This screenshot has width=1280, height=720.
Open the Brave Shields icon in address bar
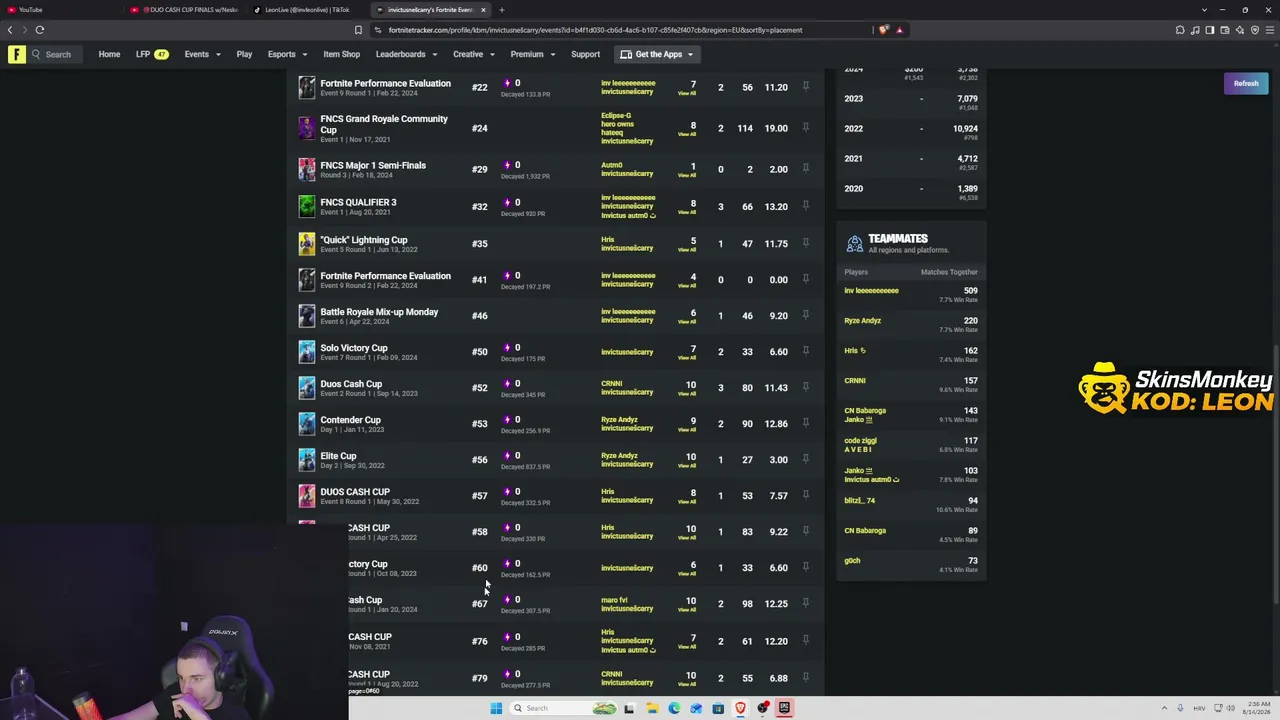(x=883, y=30)
